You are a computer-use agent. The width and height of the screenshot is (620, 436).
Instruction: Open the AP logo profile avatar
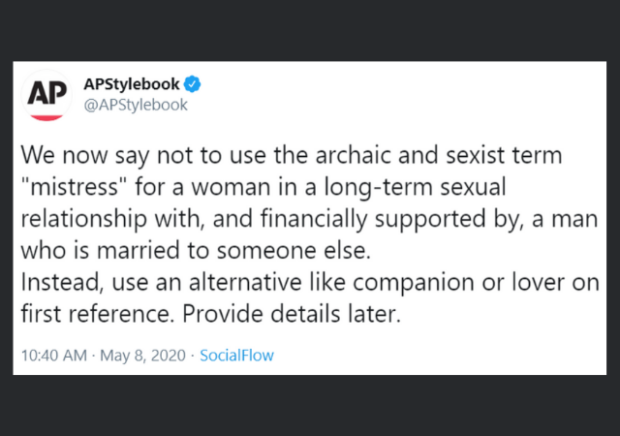47,95
